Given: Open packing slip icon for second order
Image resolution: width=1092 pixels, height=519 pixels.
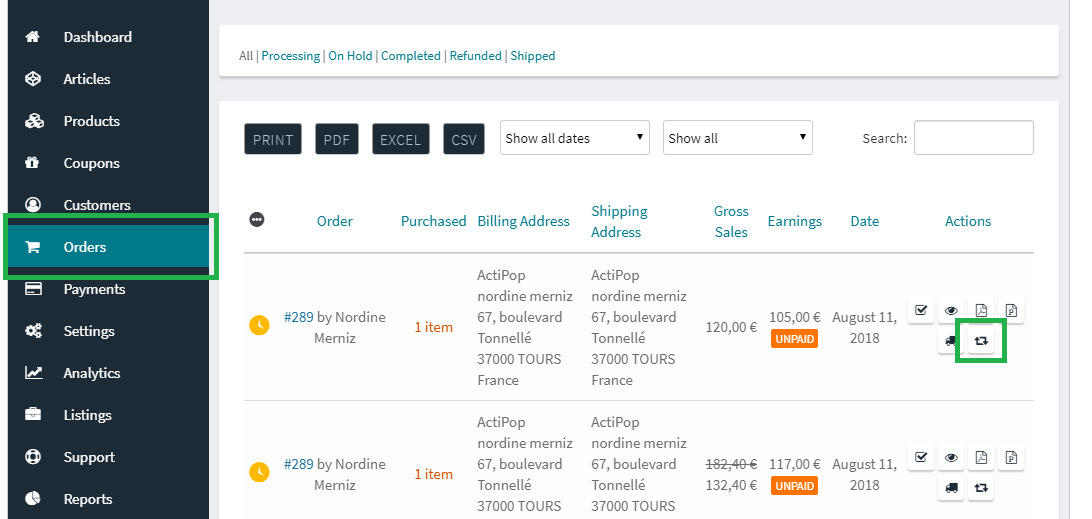Looking at the screenshot, I should click(1011, 458).
